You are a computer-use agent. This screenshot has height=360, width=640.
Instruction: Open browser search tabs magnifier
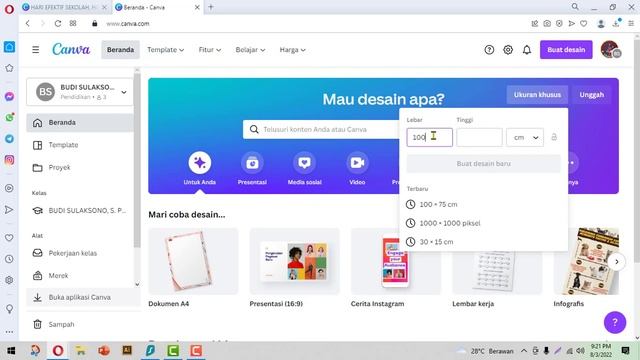click(575, 7)
